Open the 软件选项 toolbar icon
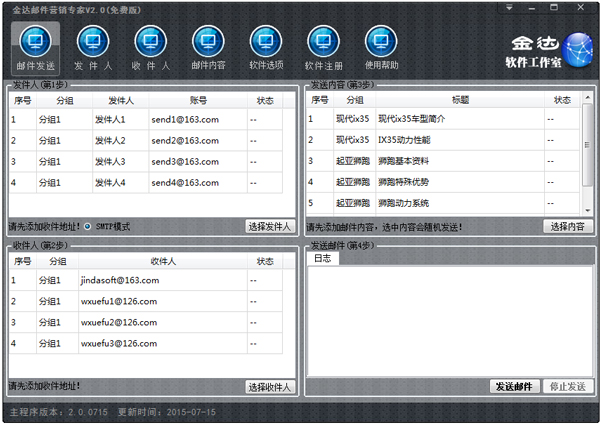600x424 pixels. 266,48
